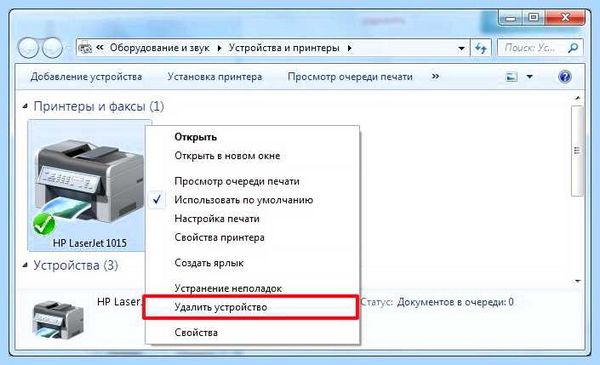Open Настройка печати from context menu
This screenshot has height=365, width=600.
point(252,218)
